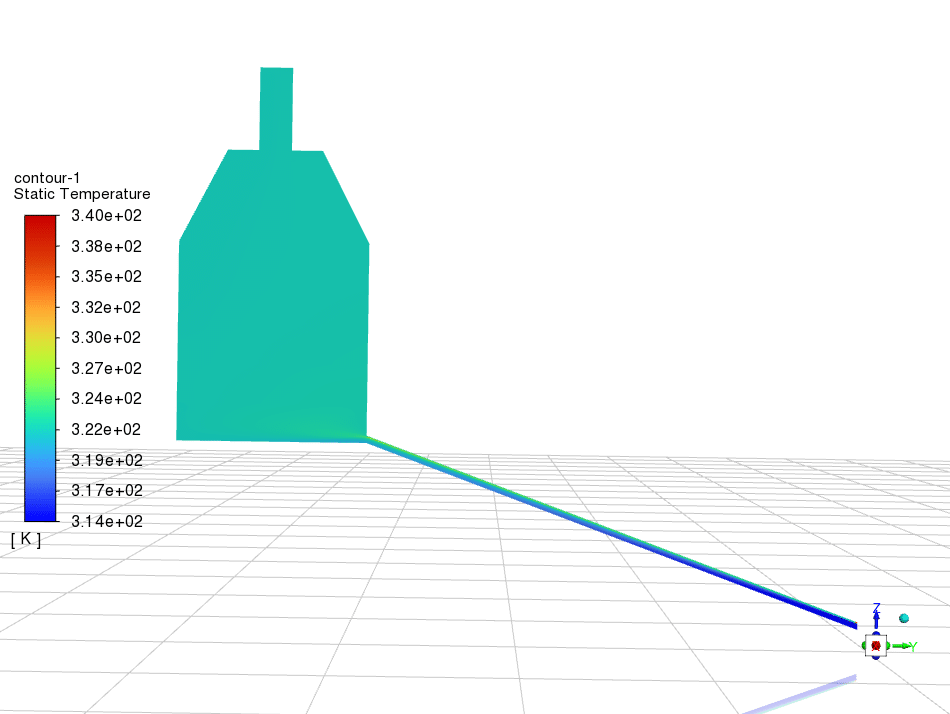Click the red X axis center of the triad
The width and height of the screenshot is (950, 714).
click(876, 646)
